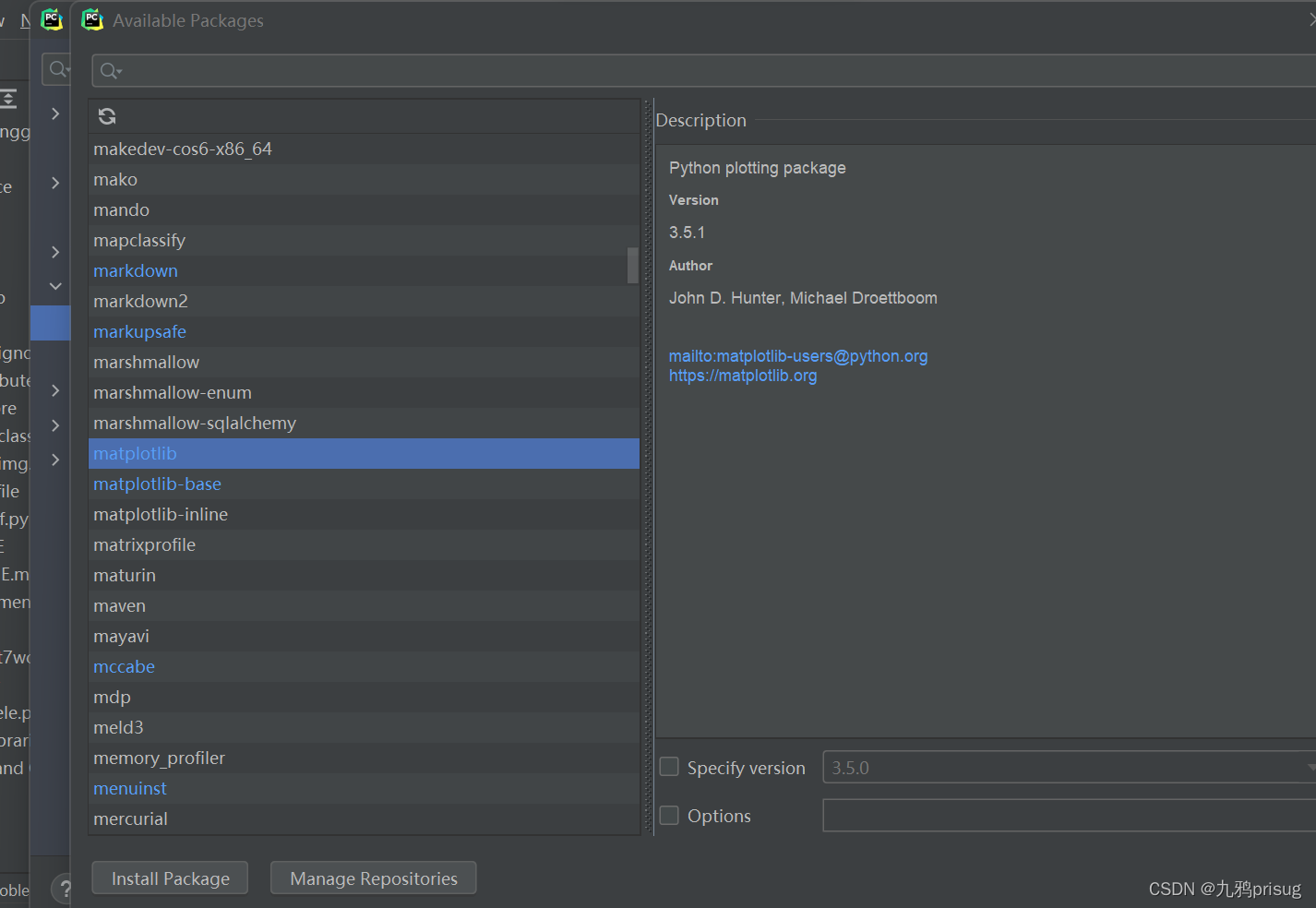The width and height of the screenshot is (1316, 908).
Task: Click the package list scrollbar thumb
Action: coord(633,265)
